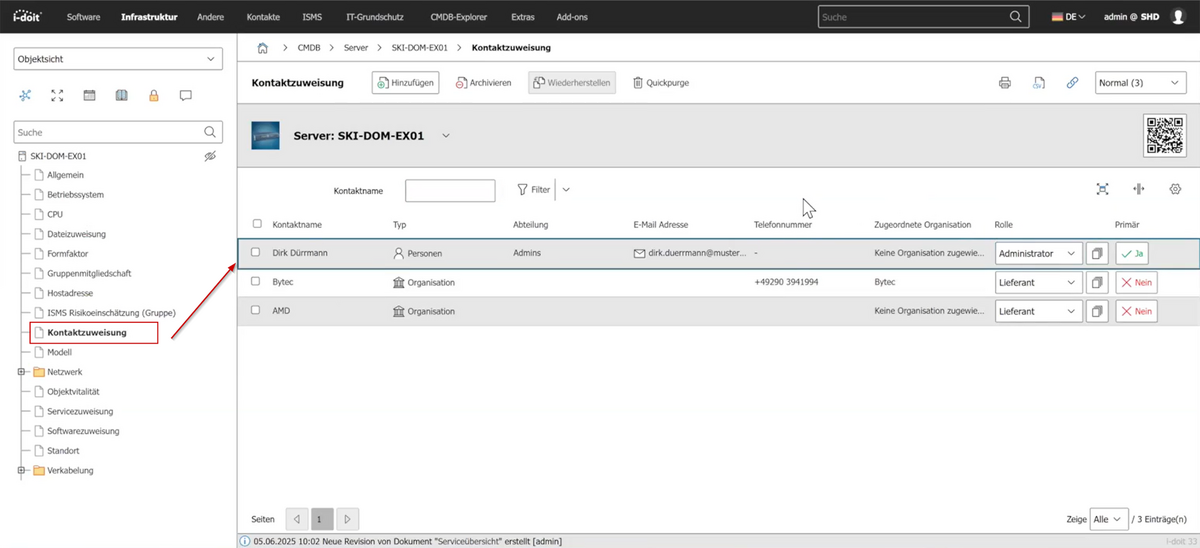The image size is (1200, 548).
Task: Open the Kontakte menu
Action: [x=263, y=17]
